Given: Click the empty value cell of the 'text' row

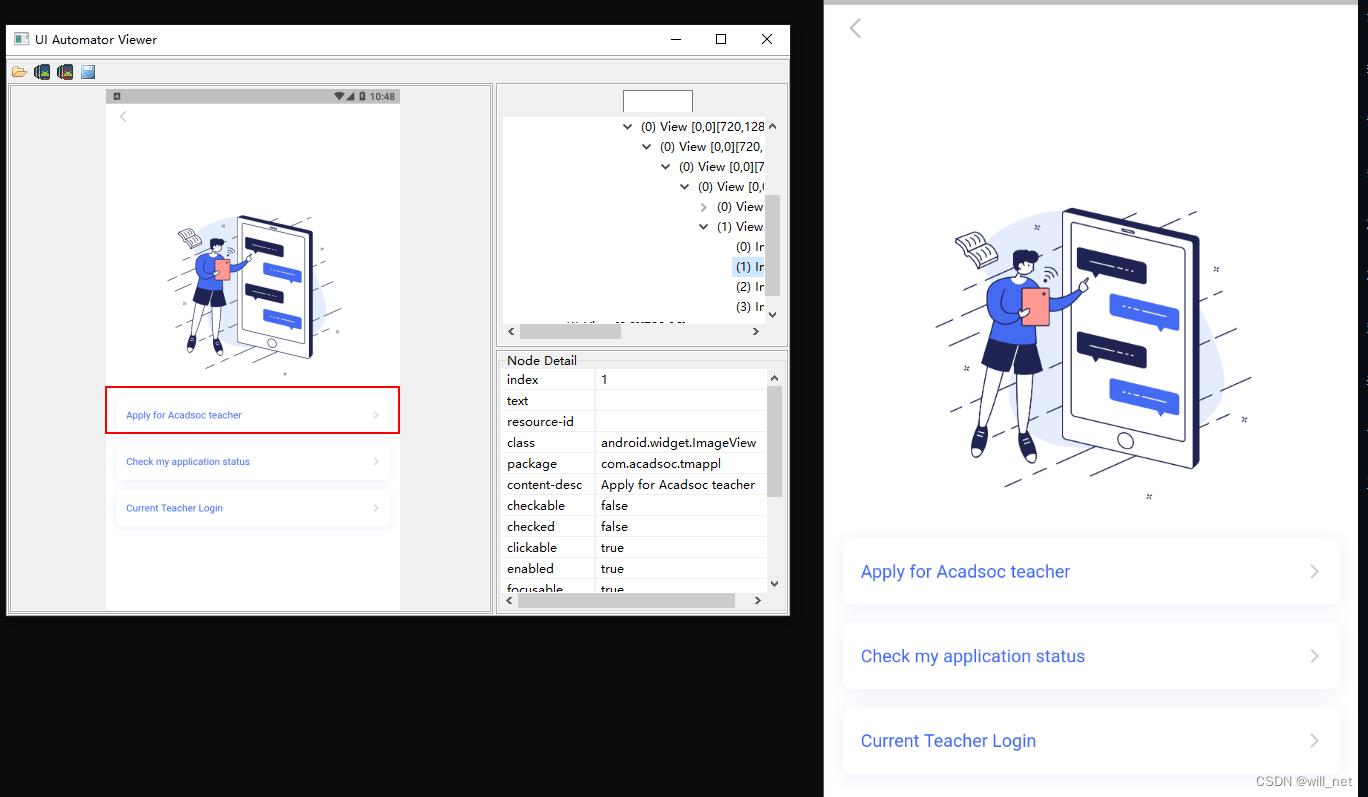Looking at the screenshot, I should click(x=681, y=401).
